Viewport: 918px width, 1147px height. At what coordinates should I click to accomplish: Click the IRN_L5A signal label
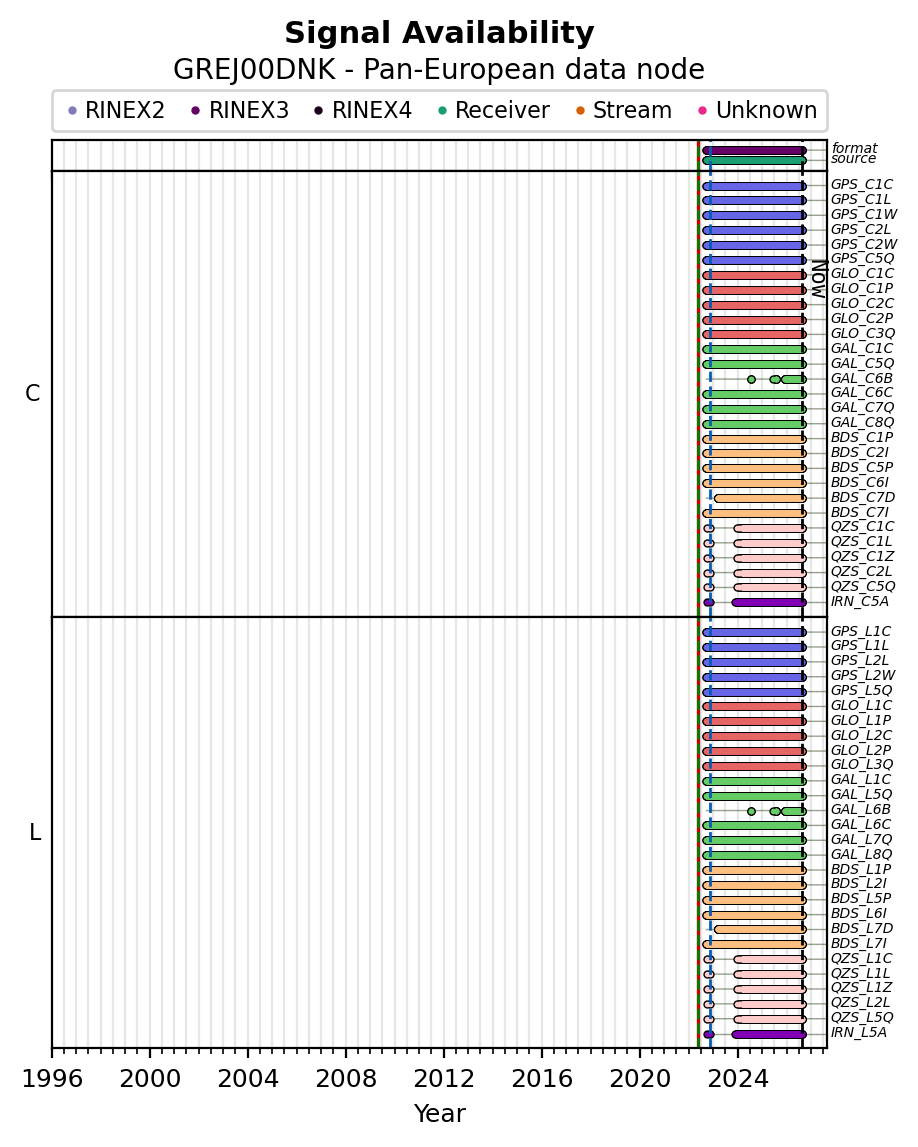click(x=859, y=1033)
